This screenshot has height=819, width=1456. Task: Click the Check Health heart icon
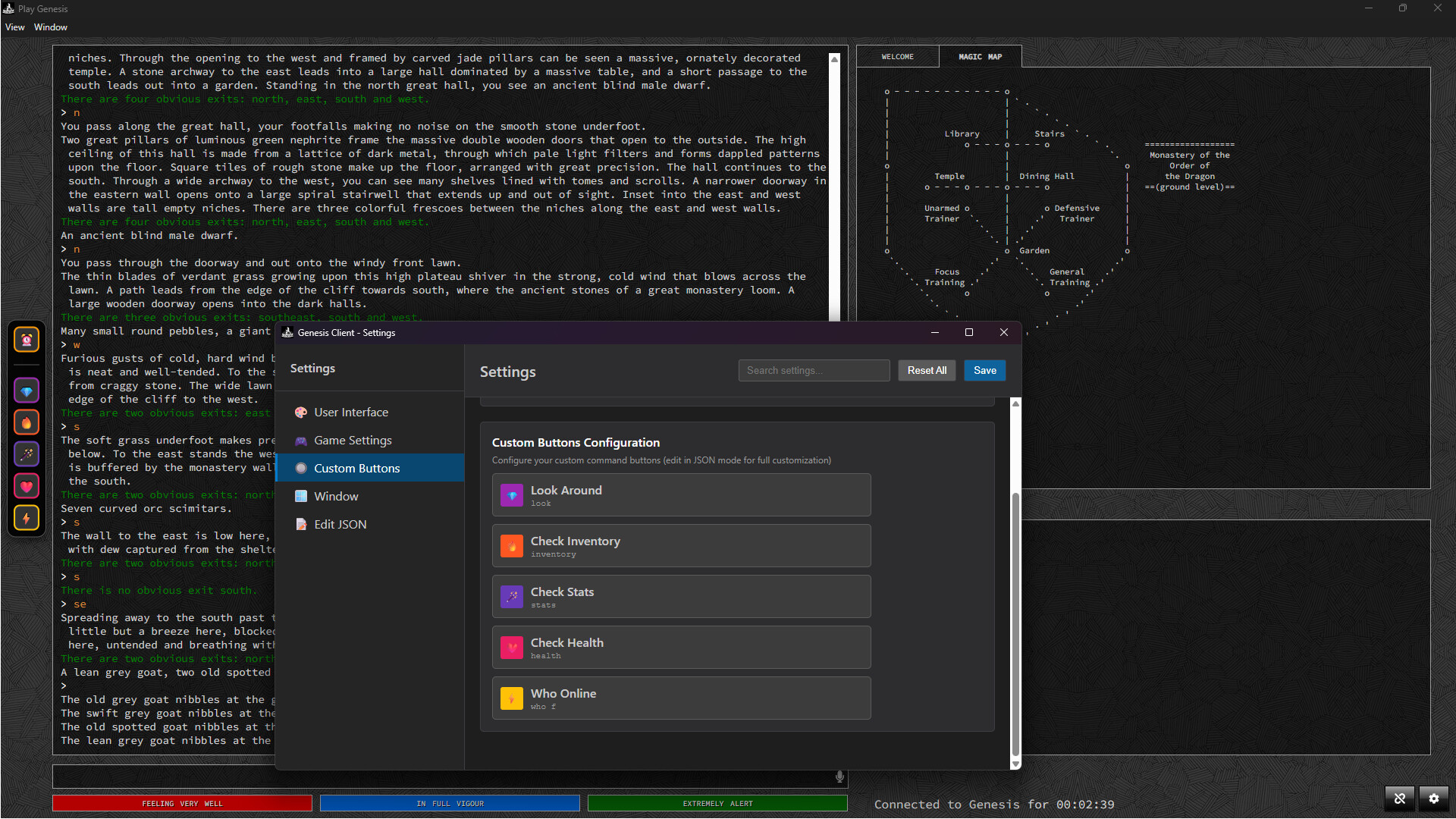pyautogui.click(x=512, y=648)
